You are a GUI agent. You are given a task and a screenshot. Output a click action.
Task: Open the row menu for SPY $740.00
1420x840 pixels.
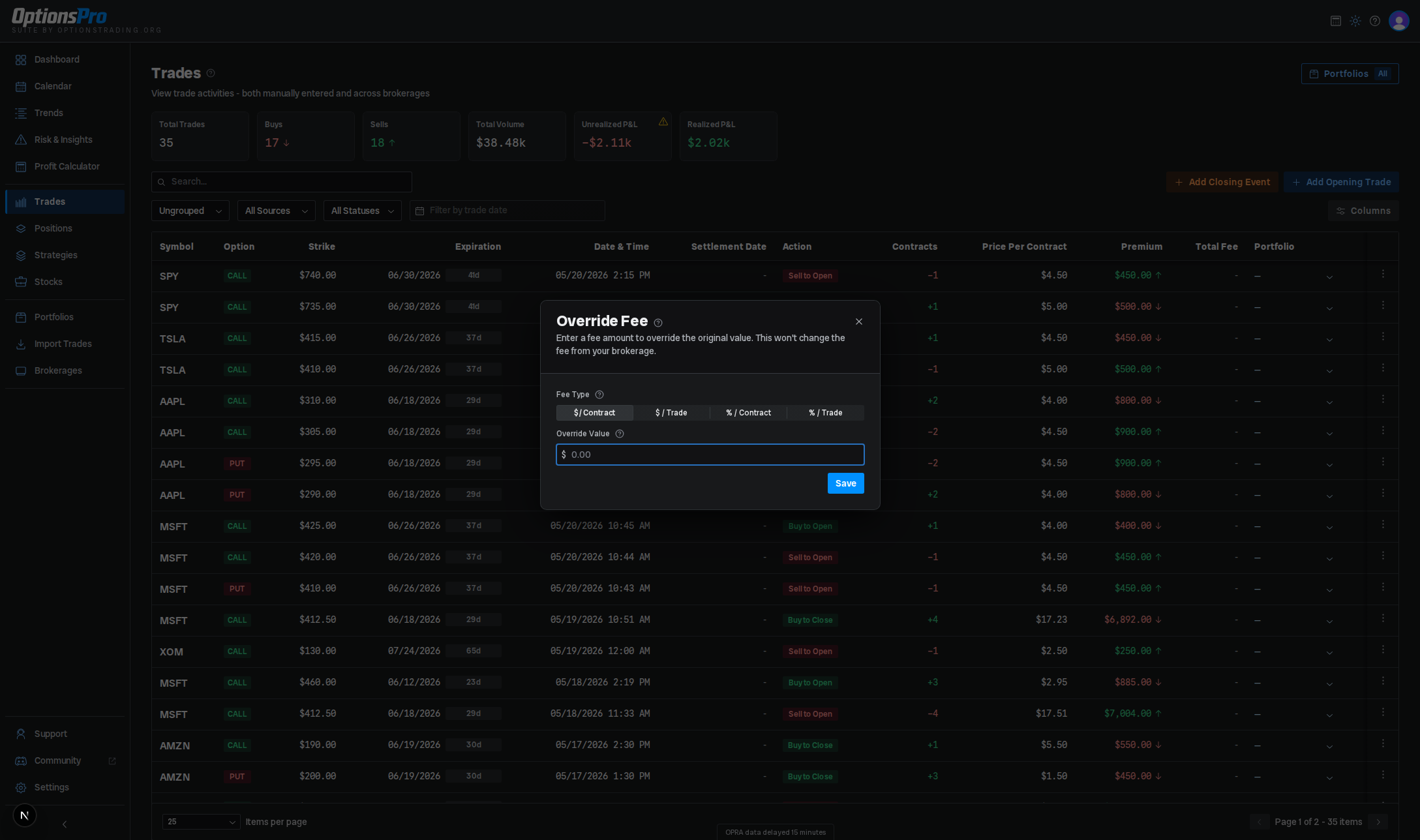click(x=1383, y=275)
